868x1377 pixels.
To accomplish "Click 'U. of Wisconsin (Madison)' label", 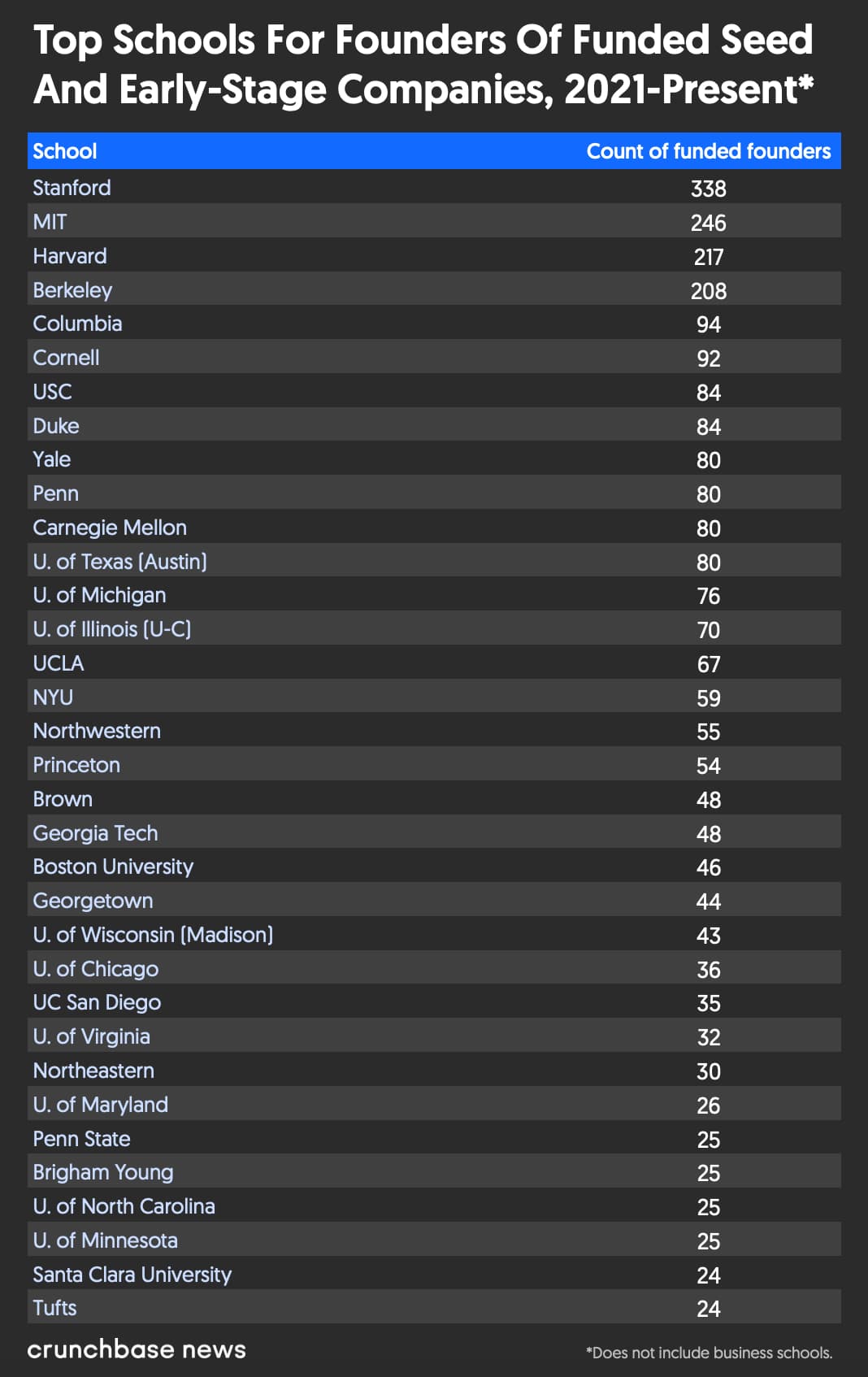I will (x=153, y=935).
